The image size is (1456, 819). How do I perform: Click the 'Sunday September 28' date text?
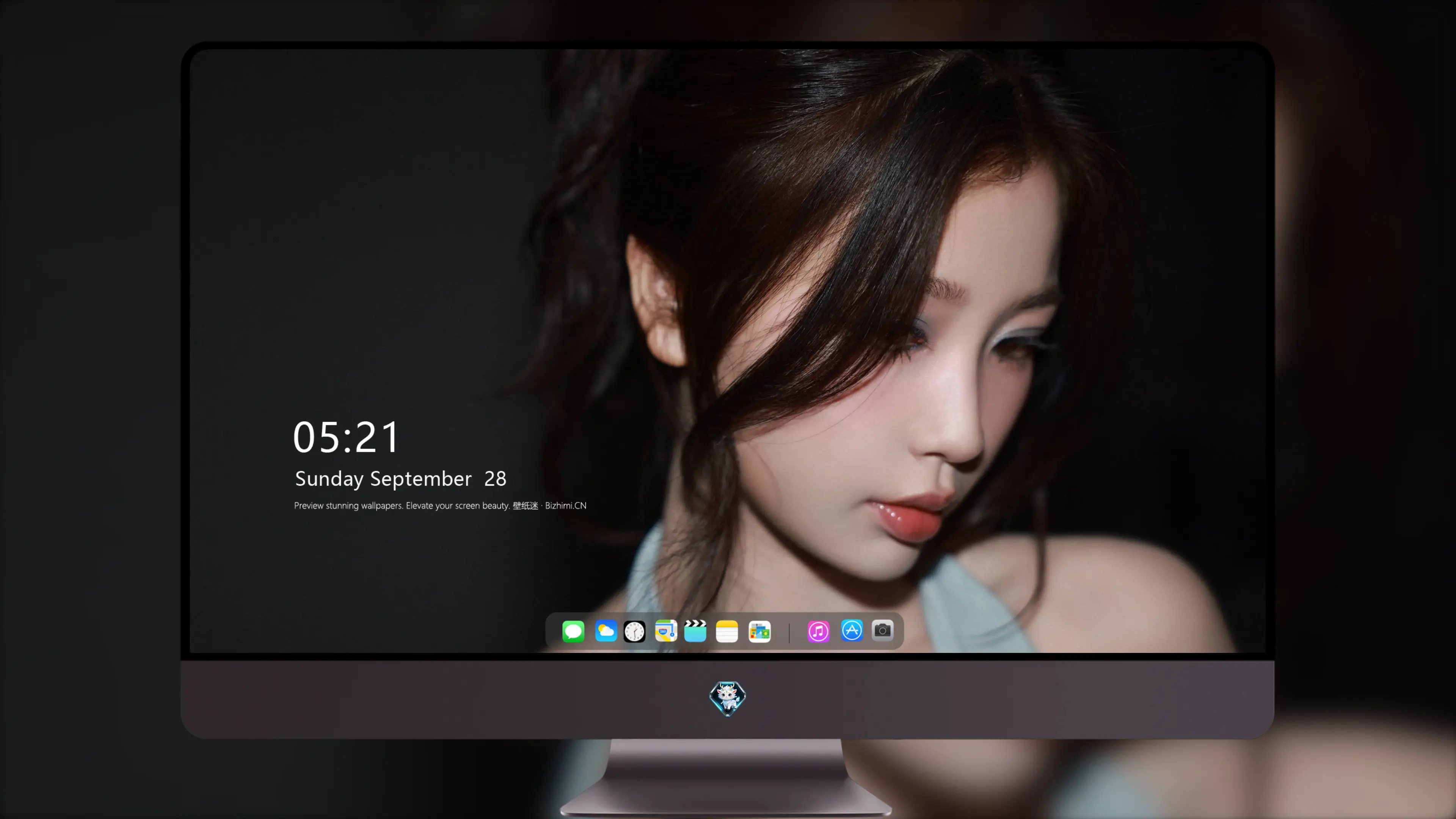[x=400, y=479]
